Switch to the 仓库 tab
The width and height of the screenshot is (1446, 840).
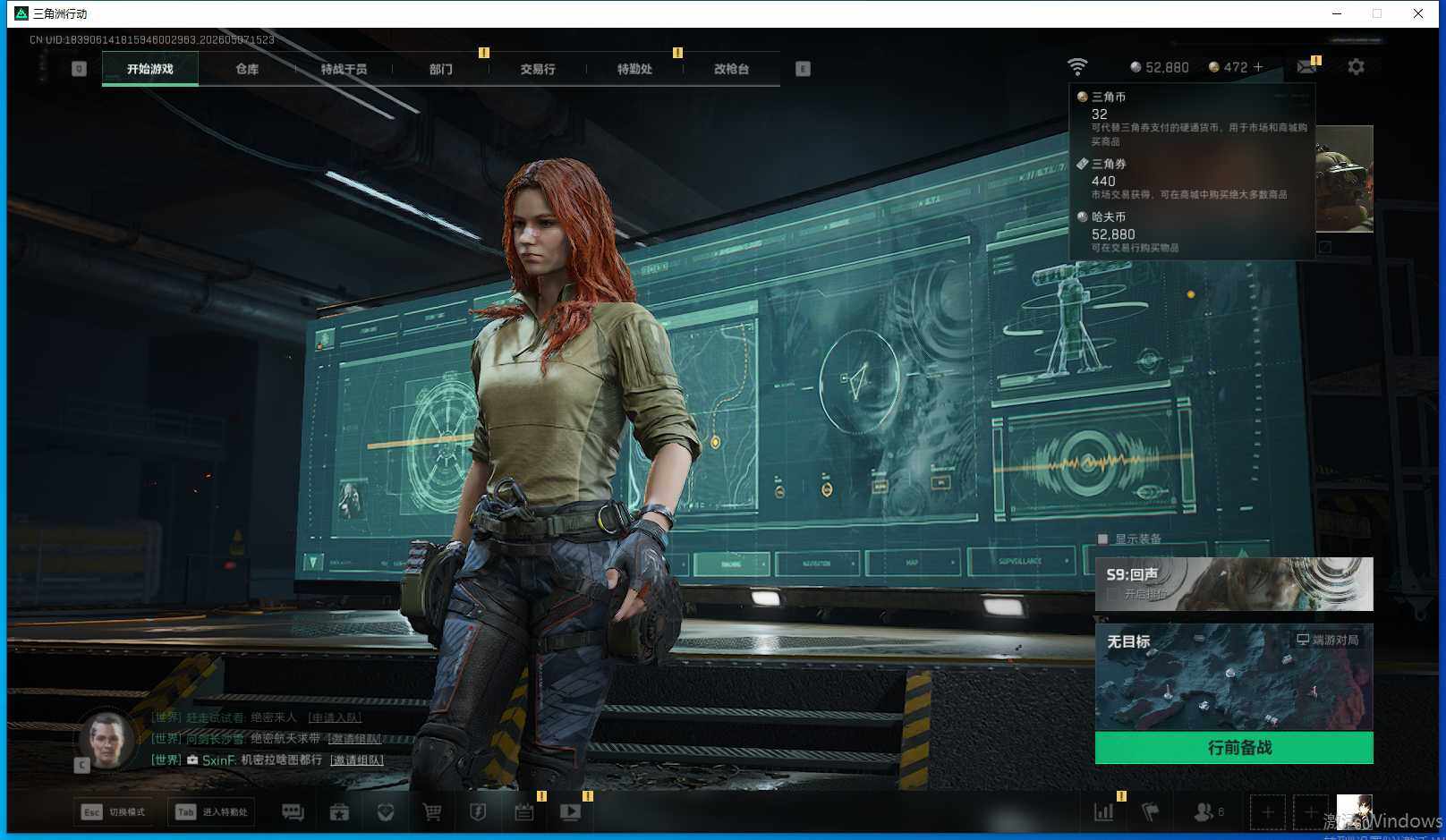click(247, 69)
